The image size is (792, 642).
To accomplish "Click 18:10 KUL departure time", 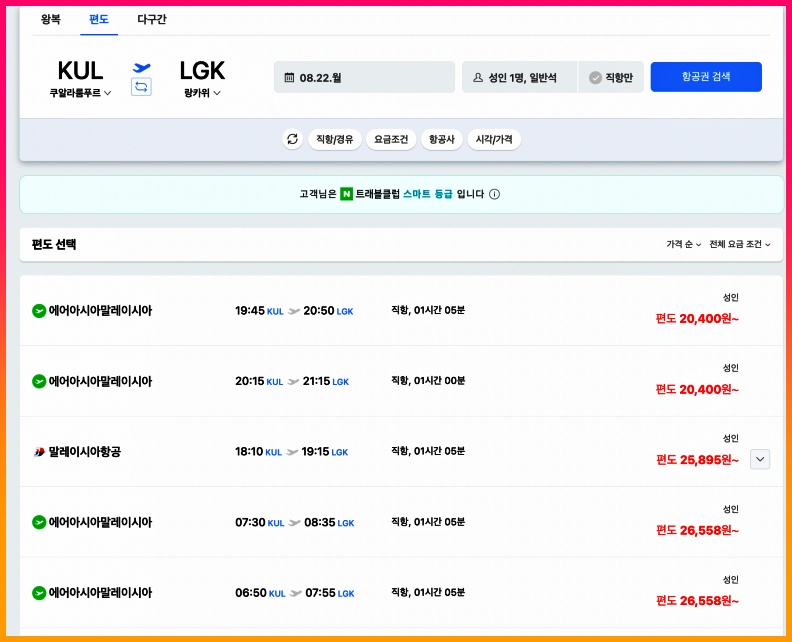I will pyautogui.click(x=258, y=452).
